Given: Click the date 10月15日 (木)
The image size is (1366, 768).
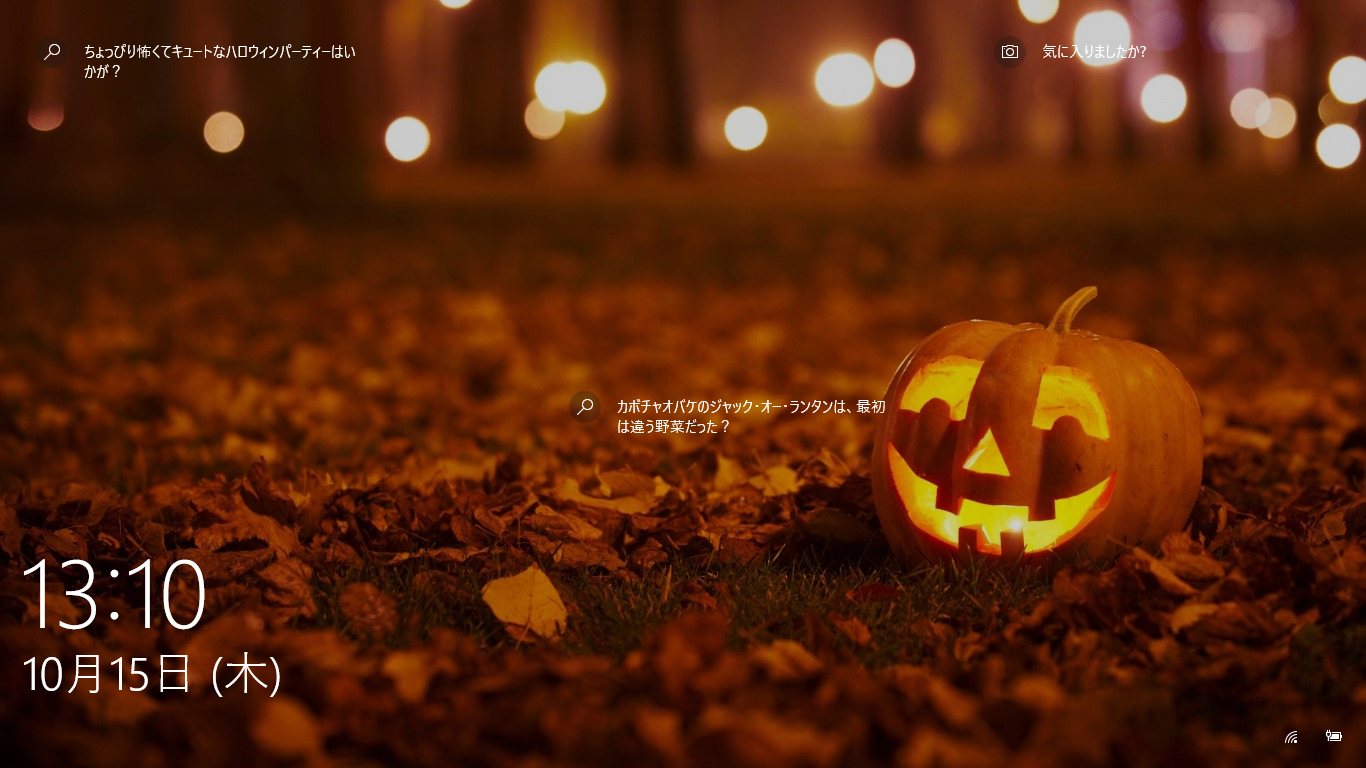Looking at the screenshot, I should click(151, 674).
